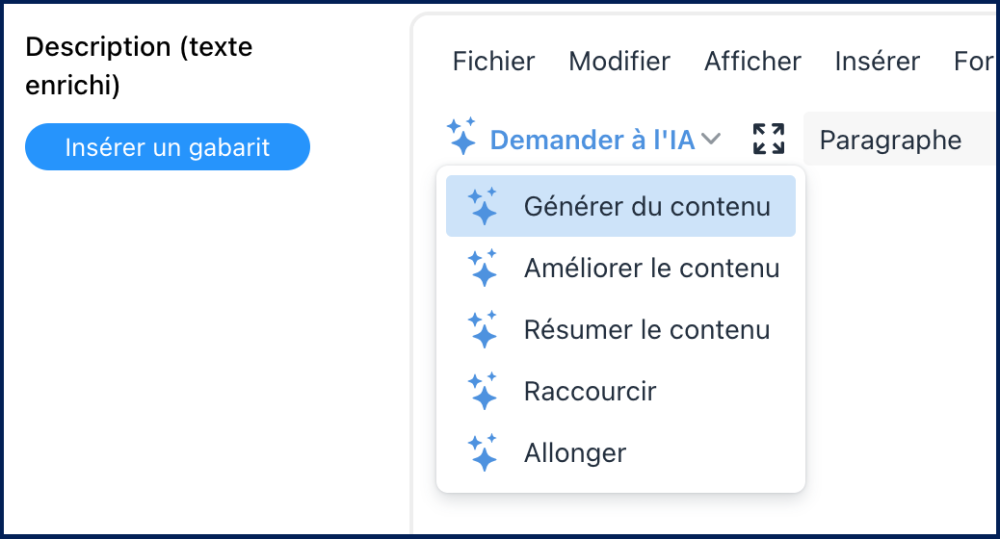The width and height of the screenshot is (1000, 539).
Task: Open the Paragraphe style dropdown
Action: 890,140
